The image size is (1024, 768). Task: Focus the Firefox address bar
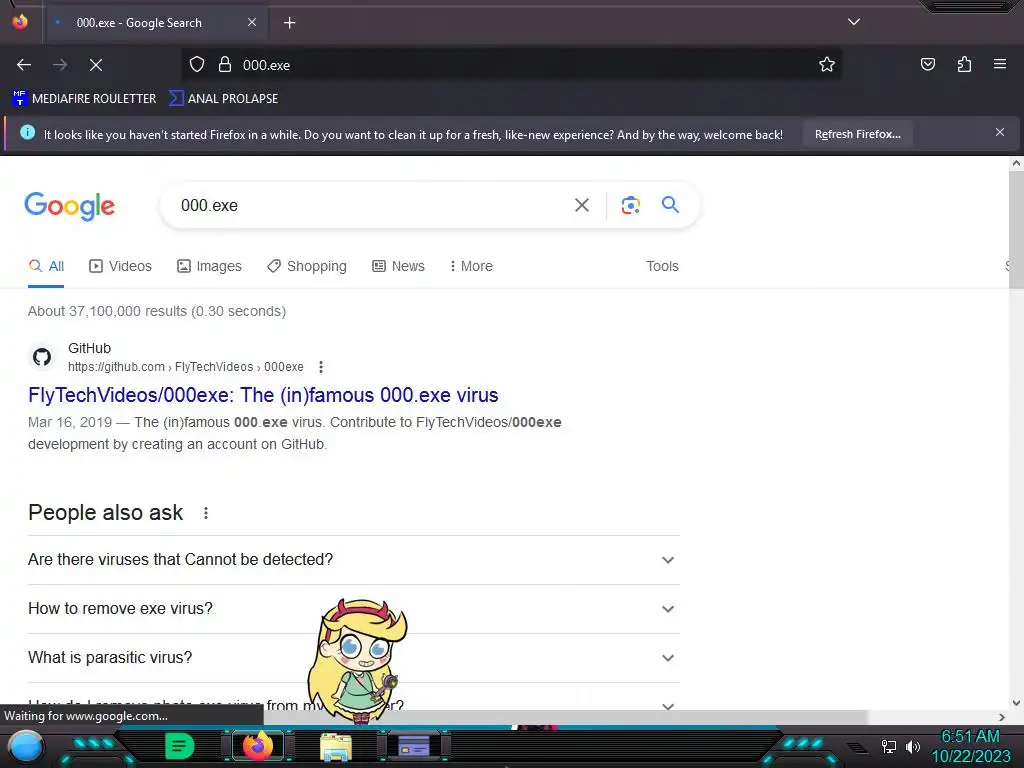[522, 65]
